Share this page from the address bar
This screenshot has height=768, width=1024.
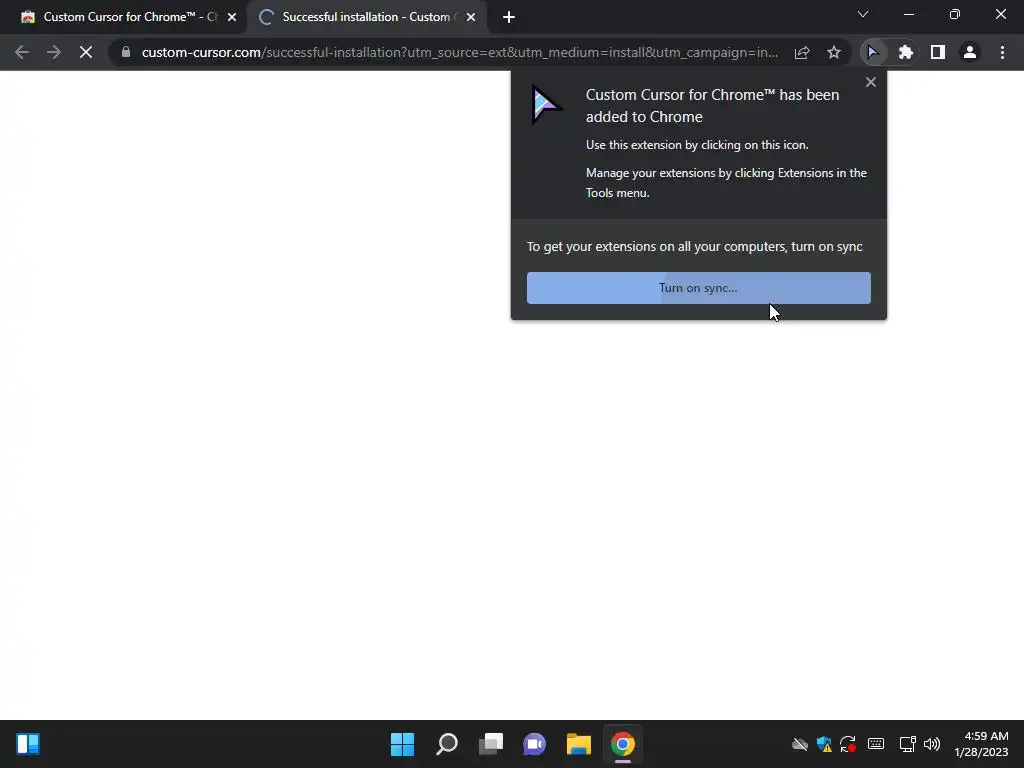click(802, 52)
